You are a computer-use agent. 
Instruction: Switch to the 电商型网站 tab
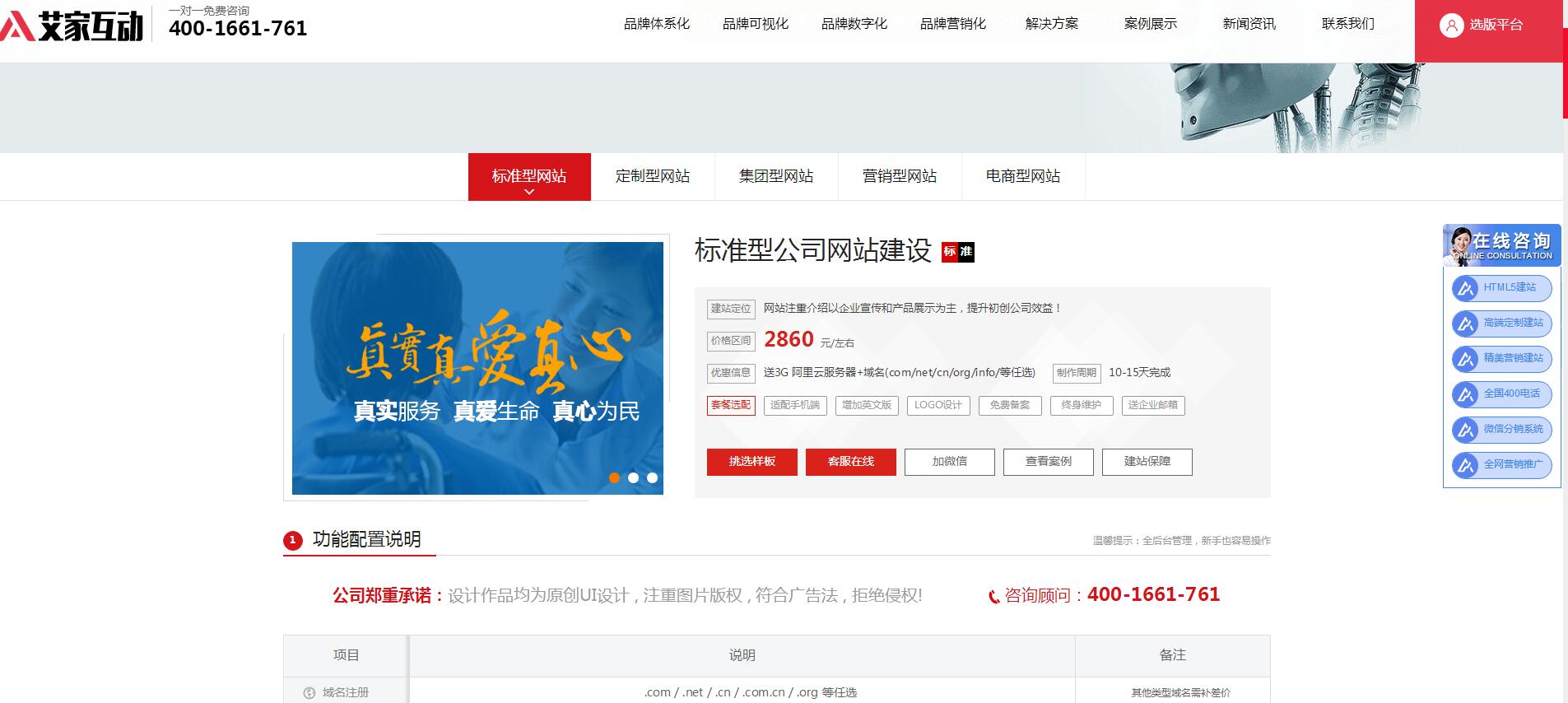tap(1022, 176)
